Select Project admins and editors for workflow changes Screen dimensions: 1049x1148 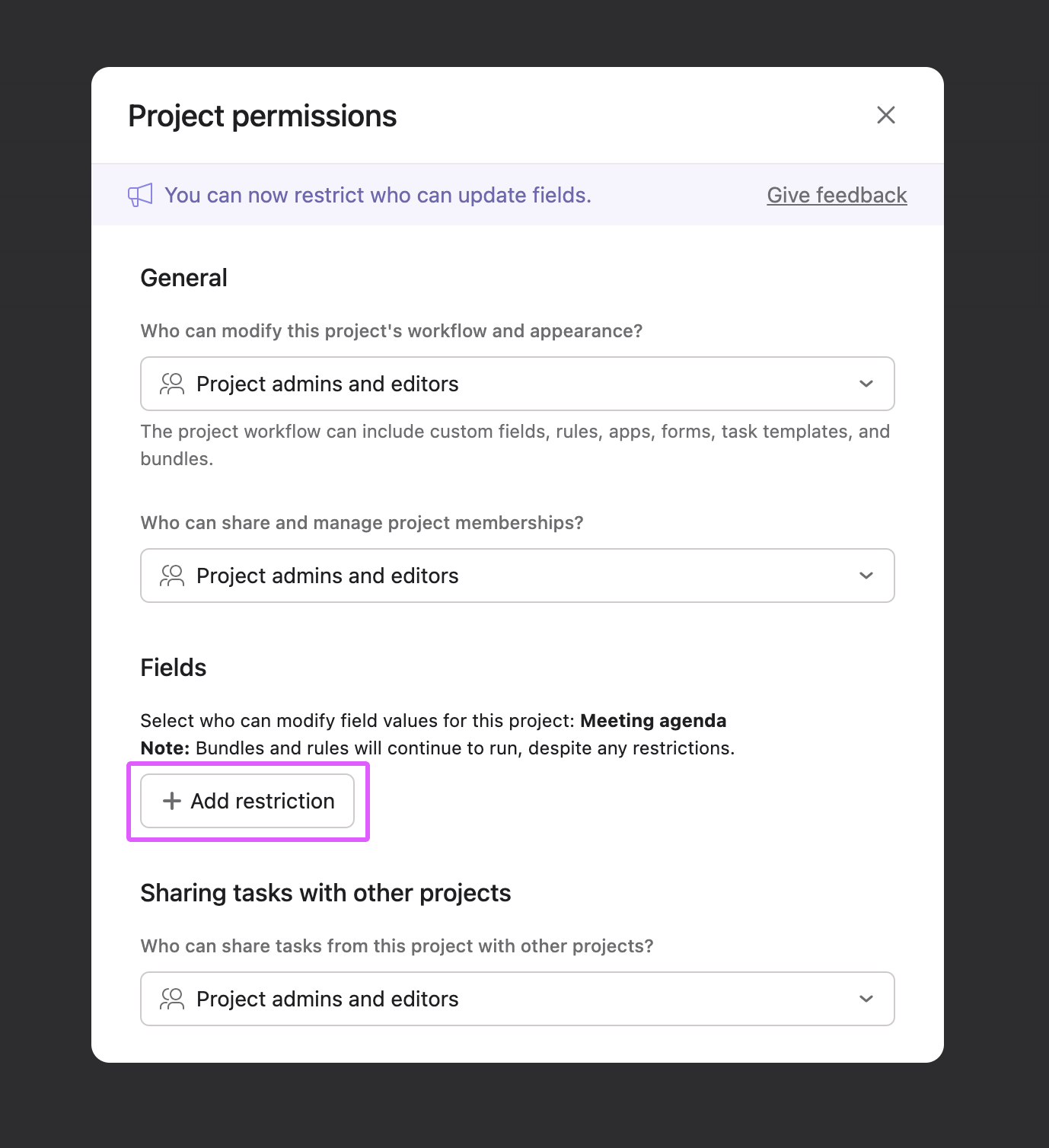coord(517,384)
